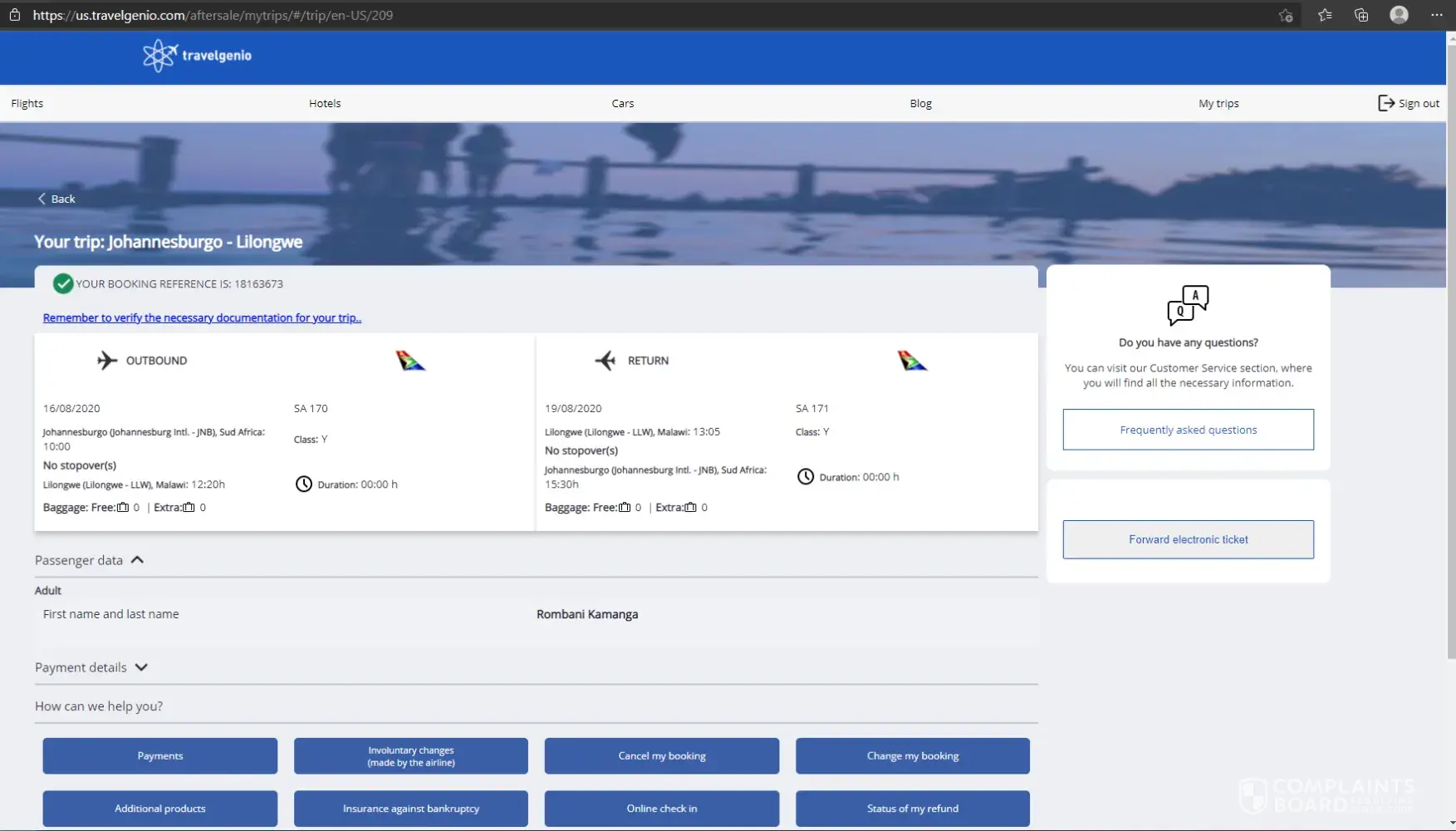This screenshot has width=1456, height=831.
Task: Open documentation verification reminder link
Action: click(x=202, y=317)
